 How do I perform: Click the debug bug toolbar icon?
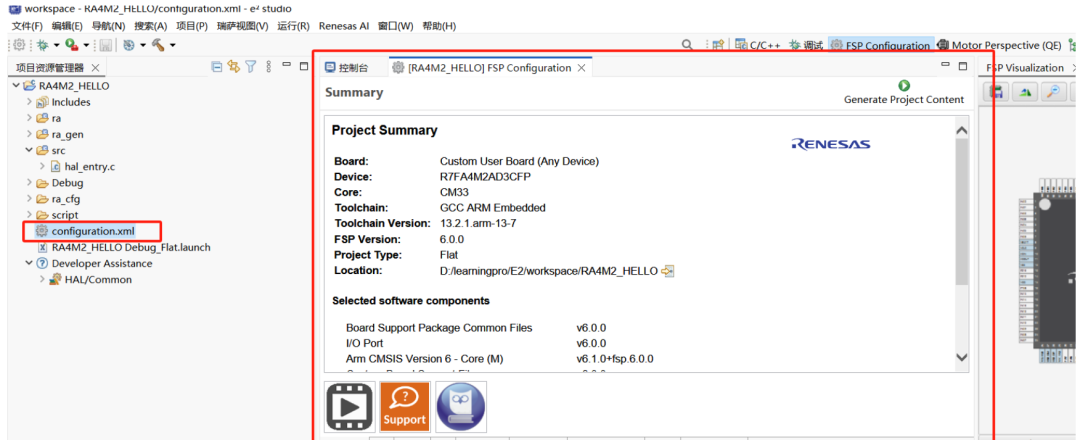click(x=42, y=45)
